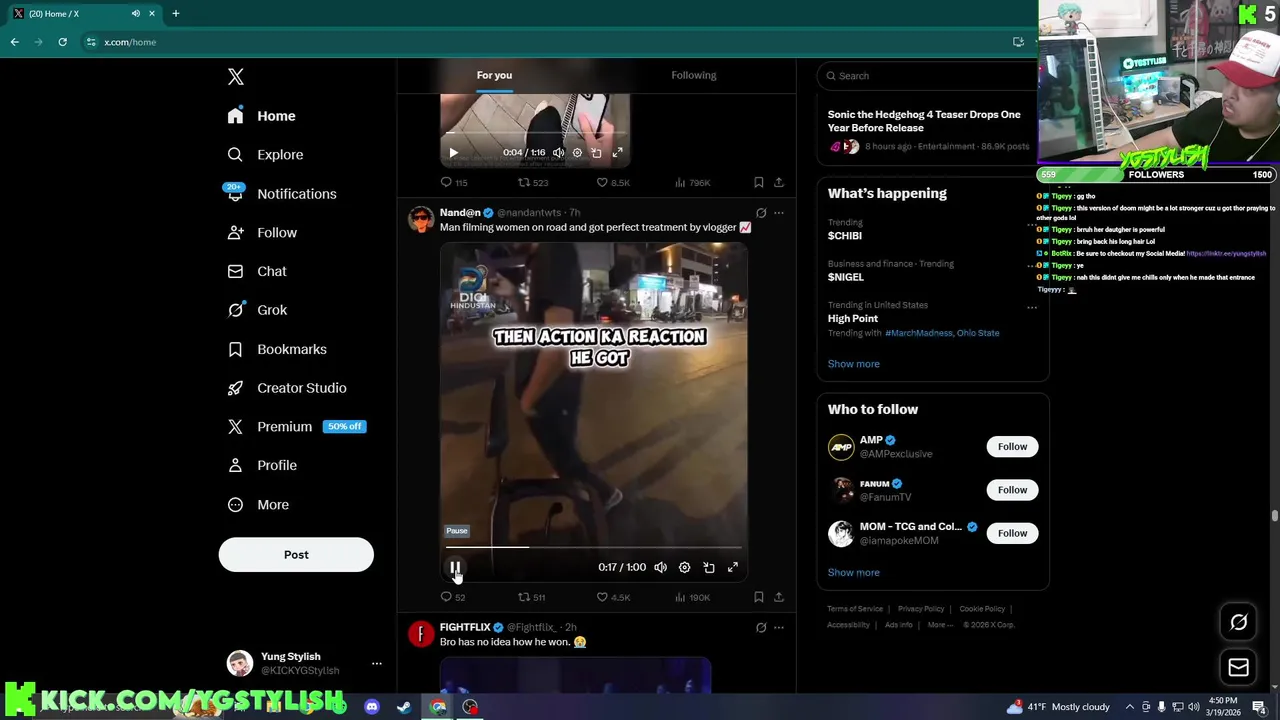Like the post with 8.5K likes

click(x=613, y=182)
